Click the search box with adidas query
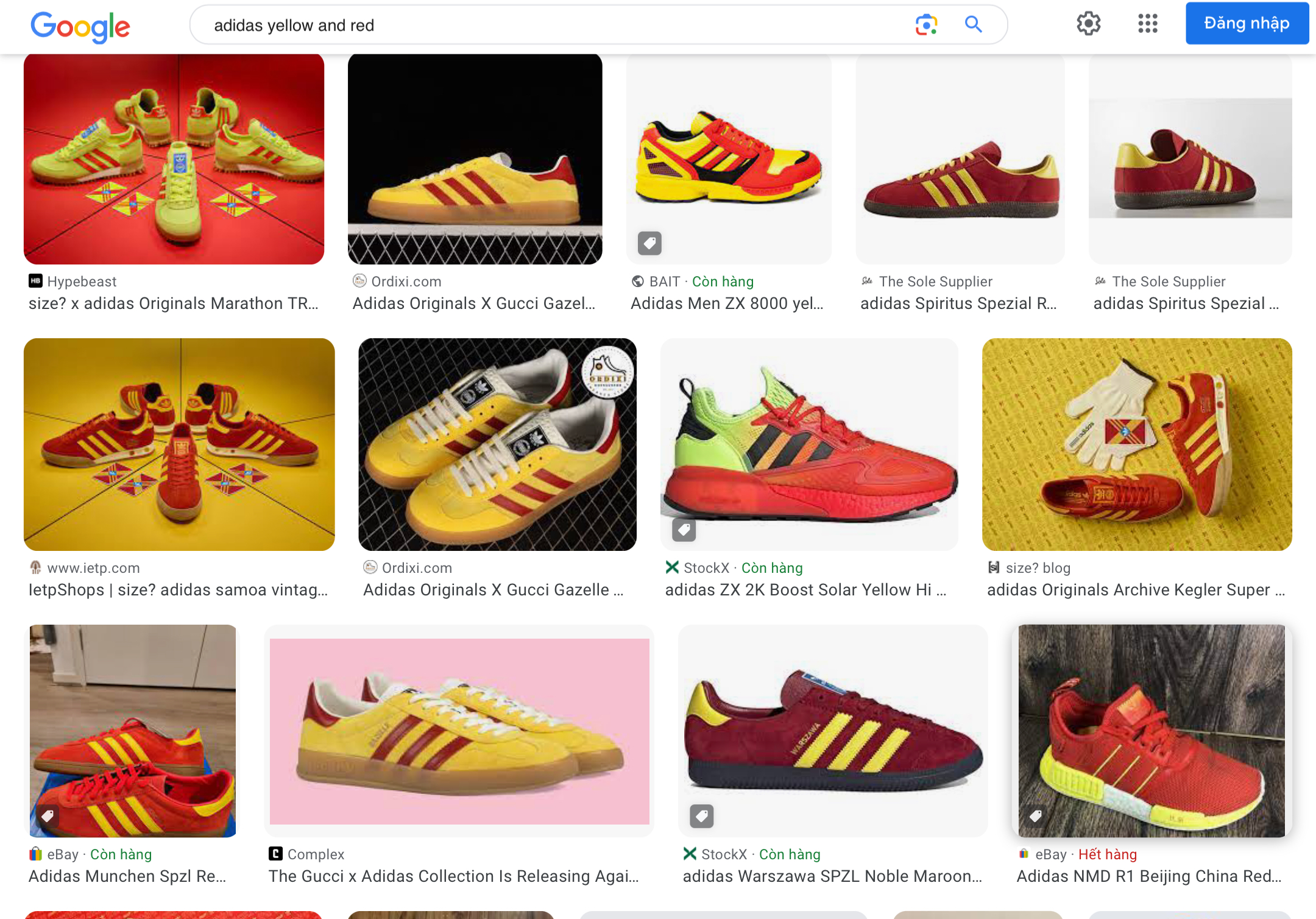This screenshot has height=919, width=1316. pos(548,25)
